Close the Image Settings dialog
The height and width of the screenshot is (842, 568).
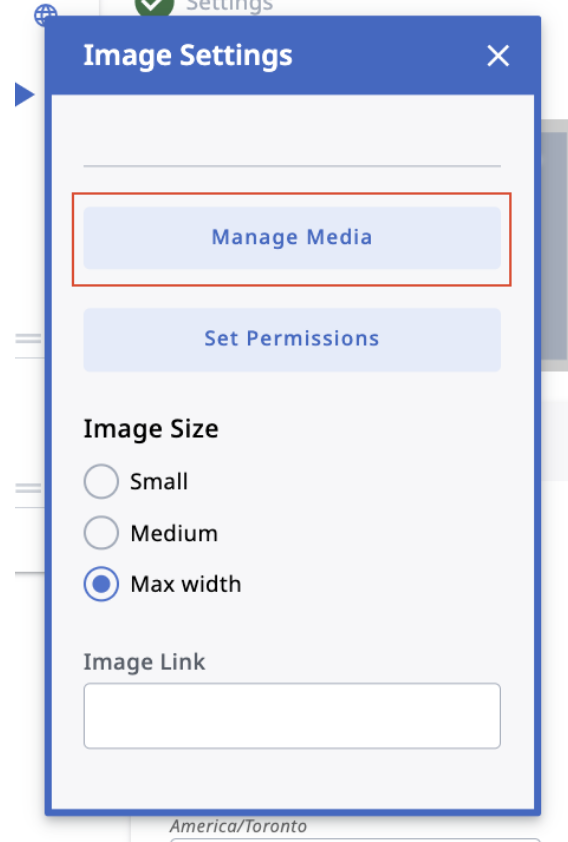coord(498,56)
